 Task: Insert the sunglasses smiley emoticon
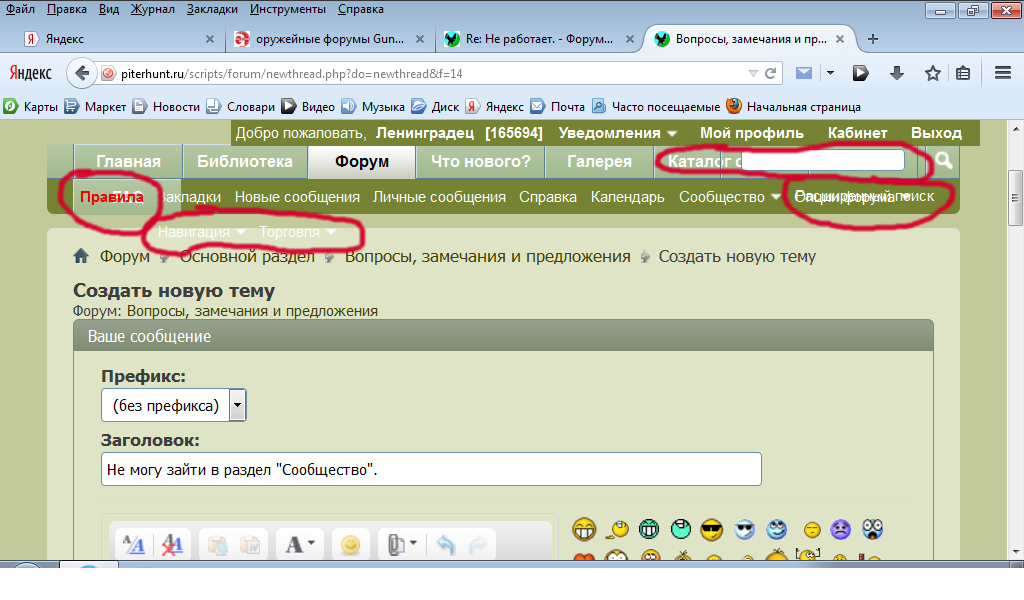pos(711,529)
